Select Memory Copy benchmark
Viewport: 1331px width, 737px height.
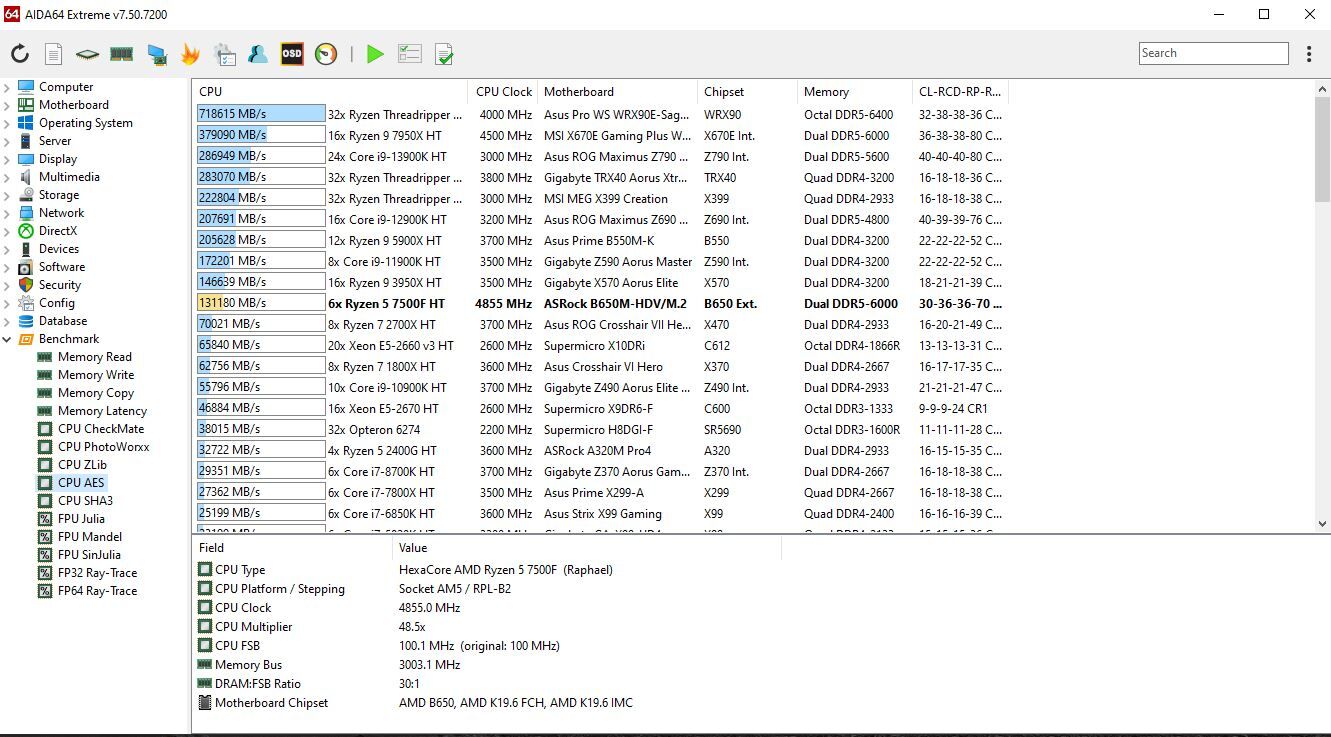point(96,393)
